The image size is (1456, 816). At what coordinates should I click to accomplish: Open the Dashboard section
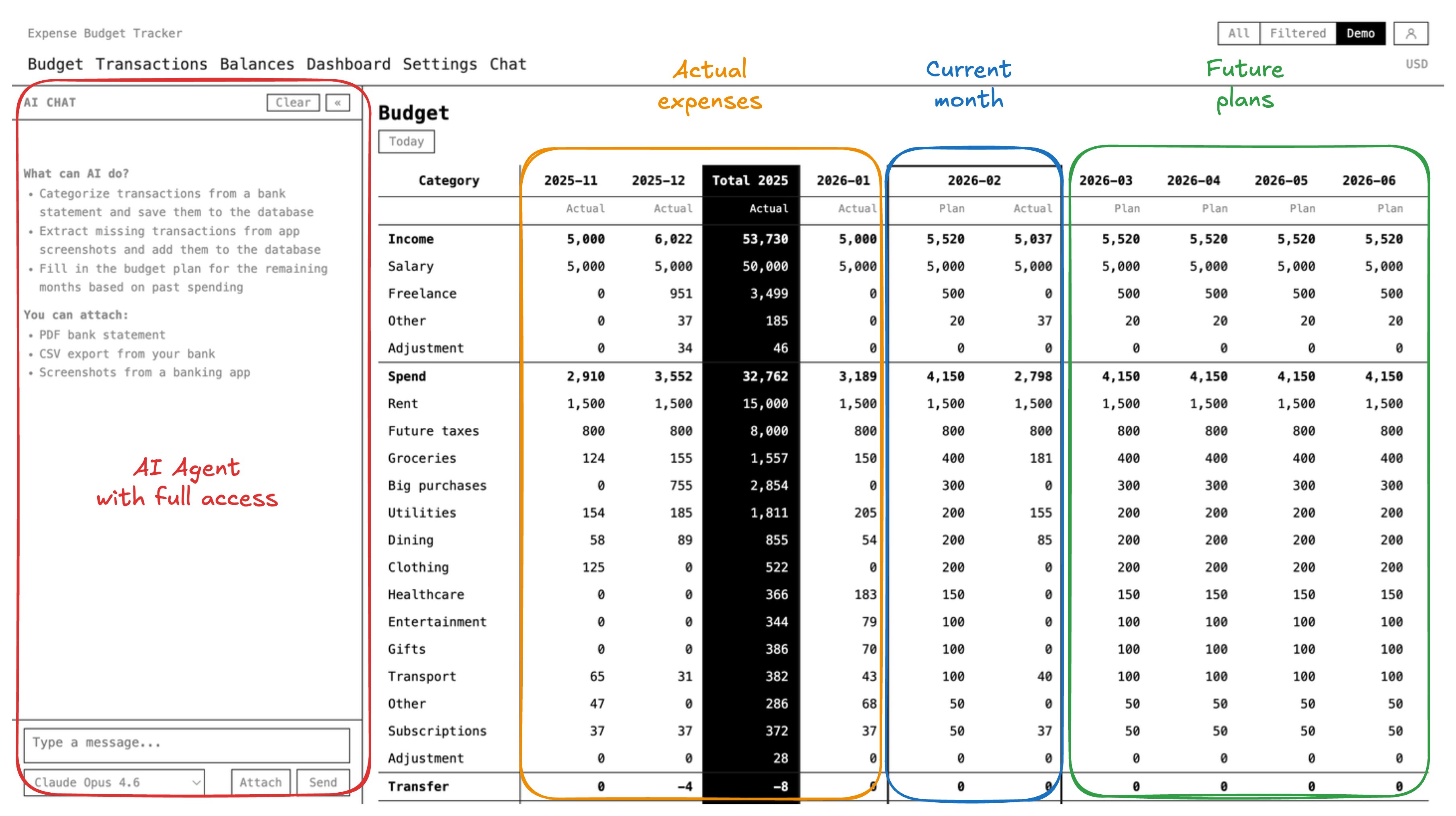(348, 64)
